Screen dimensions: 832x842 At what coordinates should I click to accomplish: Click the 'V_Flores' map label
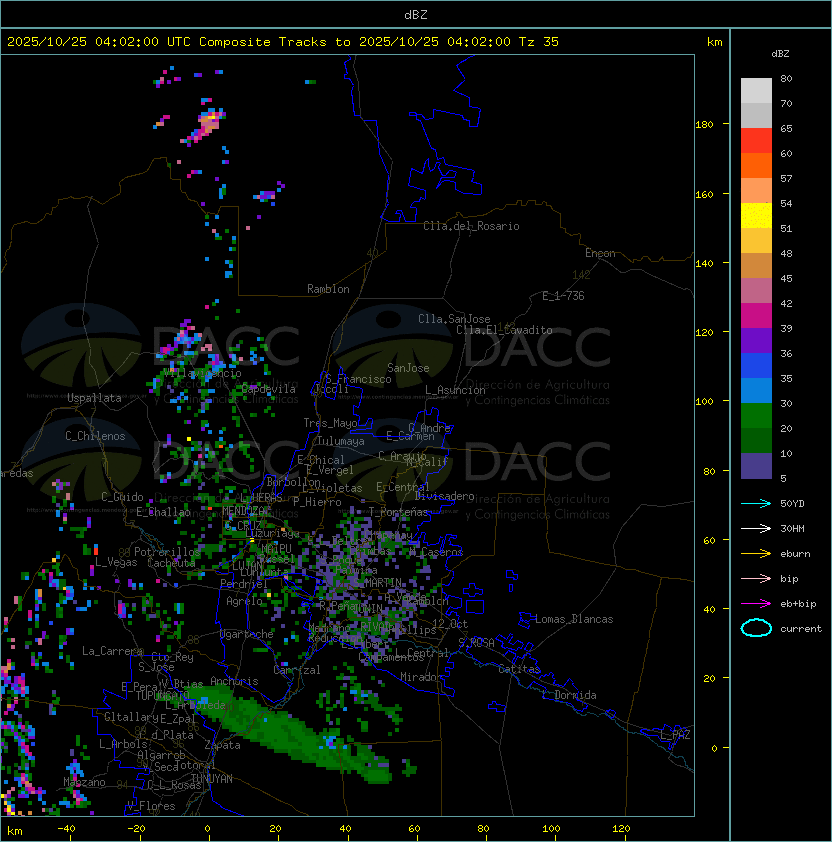coord(151,806)
